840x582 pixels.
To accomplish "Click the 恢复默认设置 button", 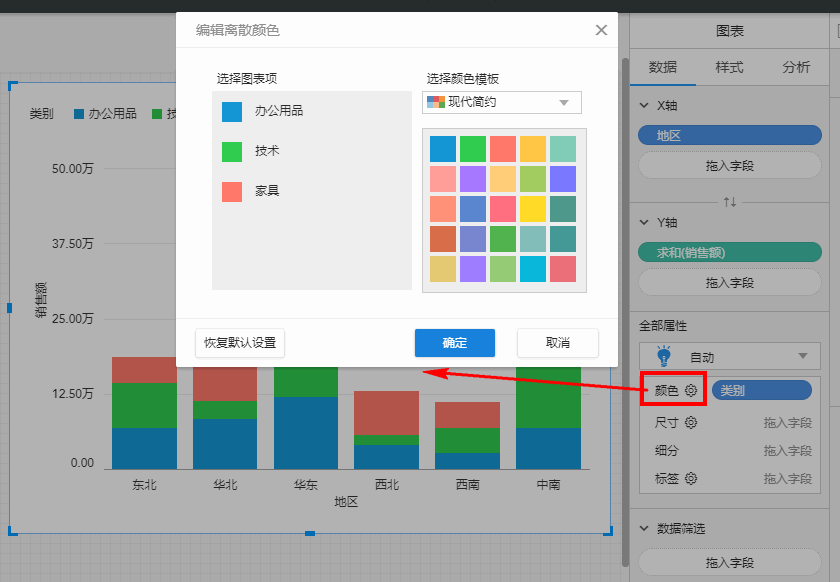I will click(x=240, y=343).
